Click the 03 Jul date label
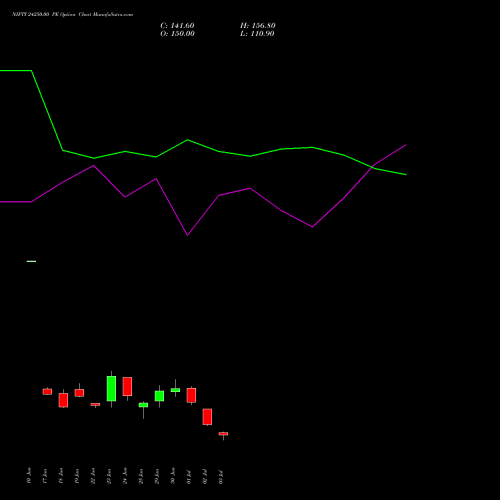This screenshot has width=500, height=500. [x=221, y=477]
